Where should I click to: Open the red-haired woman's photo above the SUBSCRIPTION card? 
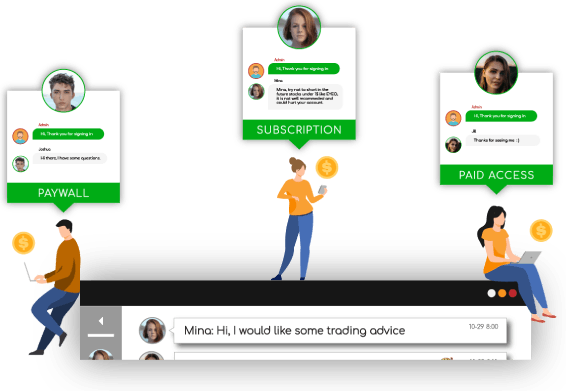pos(299,27)
